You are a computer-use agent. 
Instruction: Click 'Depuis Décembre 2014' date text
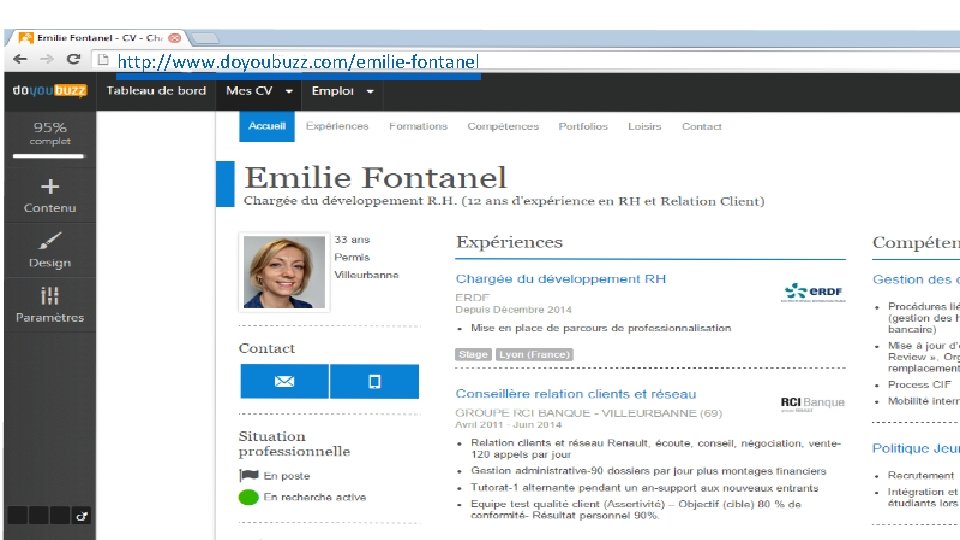pyautogui.click(x=513, y=310)
